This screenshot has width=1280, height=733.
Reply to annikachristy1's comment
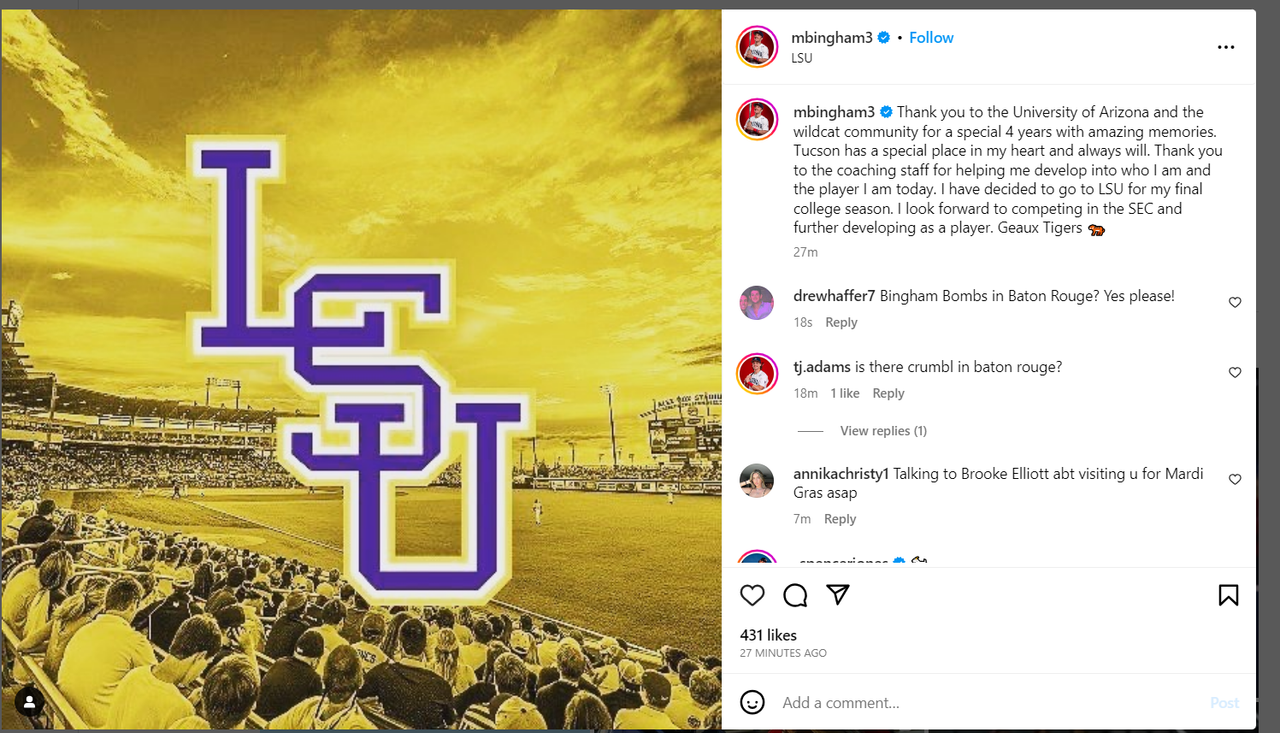[840, 519]
